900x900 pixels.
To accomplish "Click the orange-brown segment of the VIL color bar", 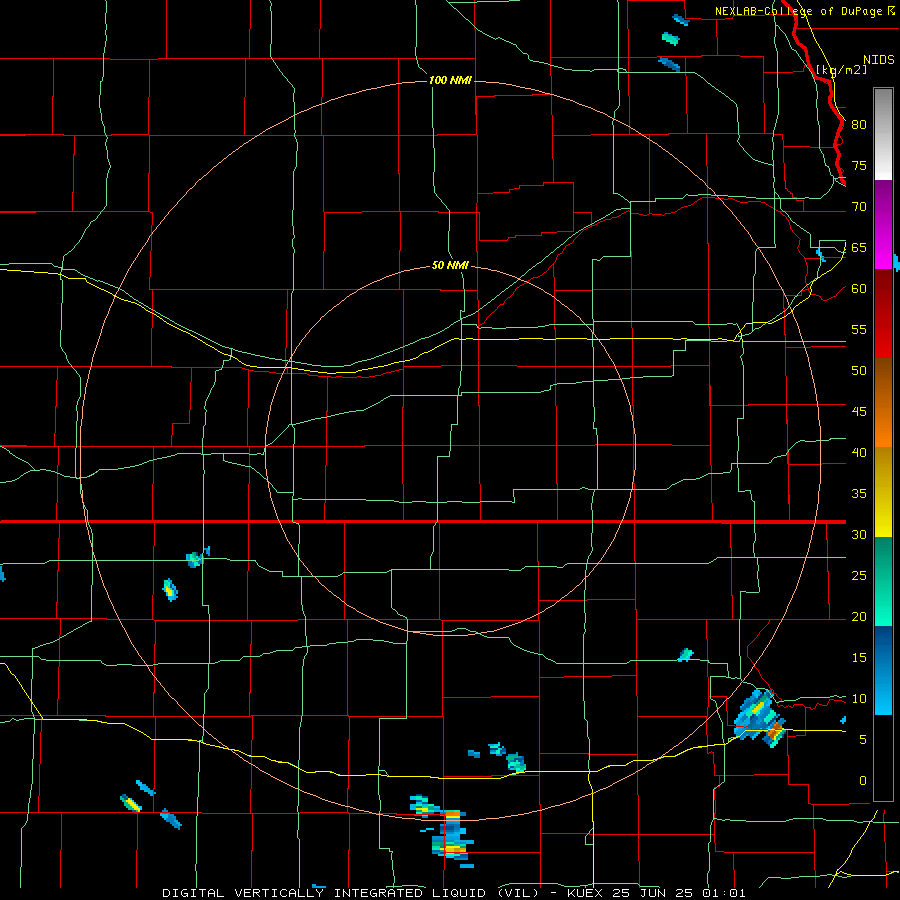I will pyautogui.click(x=883, y=402).
